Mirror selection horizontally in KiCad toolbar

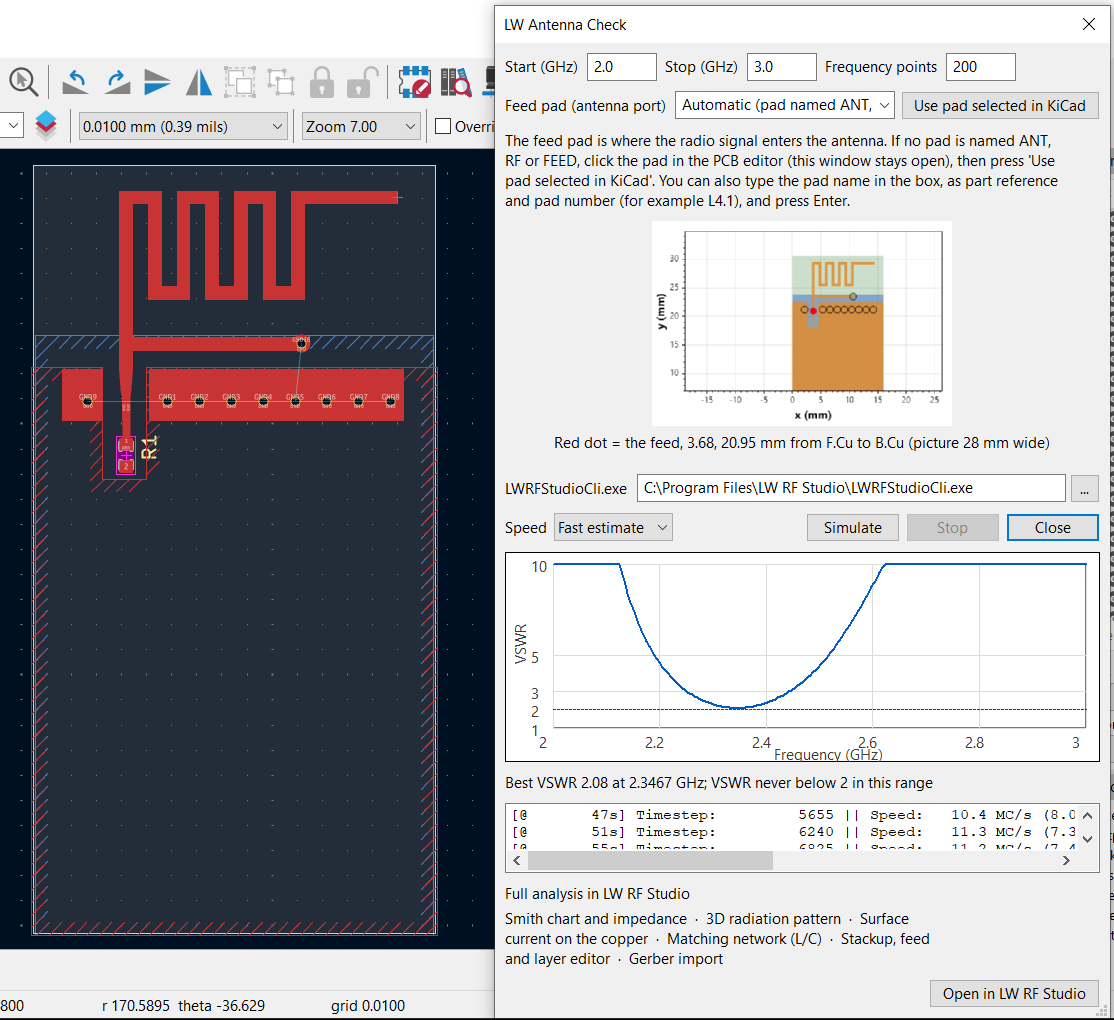(x=199, y=82)
